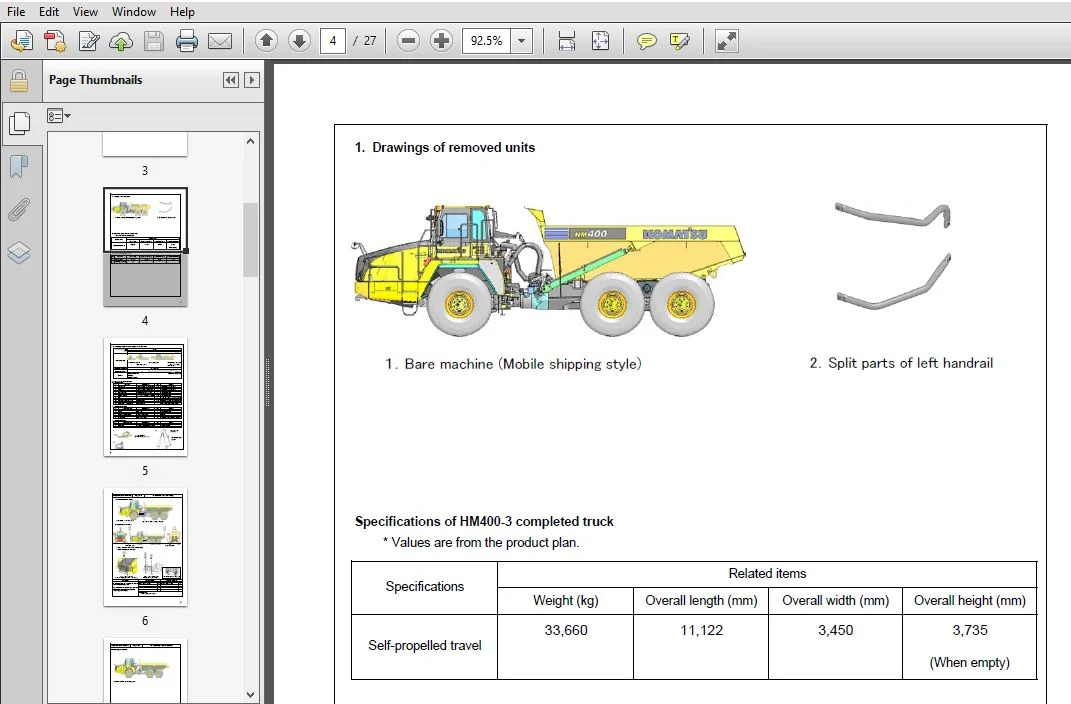Viewport: 1071px width, 704px height.
Task: Click the thumbnail scrollbar down arrow
Action: 250,694
